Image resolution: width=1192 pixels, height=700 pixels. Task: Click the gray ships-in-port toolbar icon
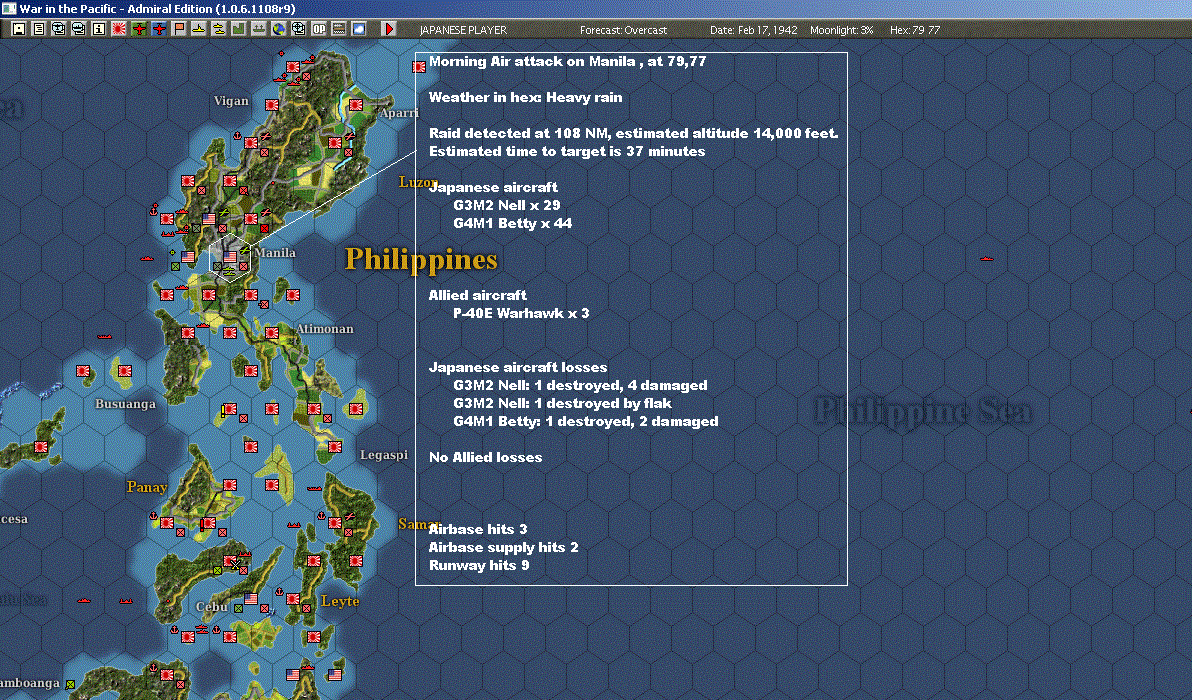pyautogui.click(x=258, y=29)
